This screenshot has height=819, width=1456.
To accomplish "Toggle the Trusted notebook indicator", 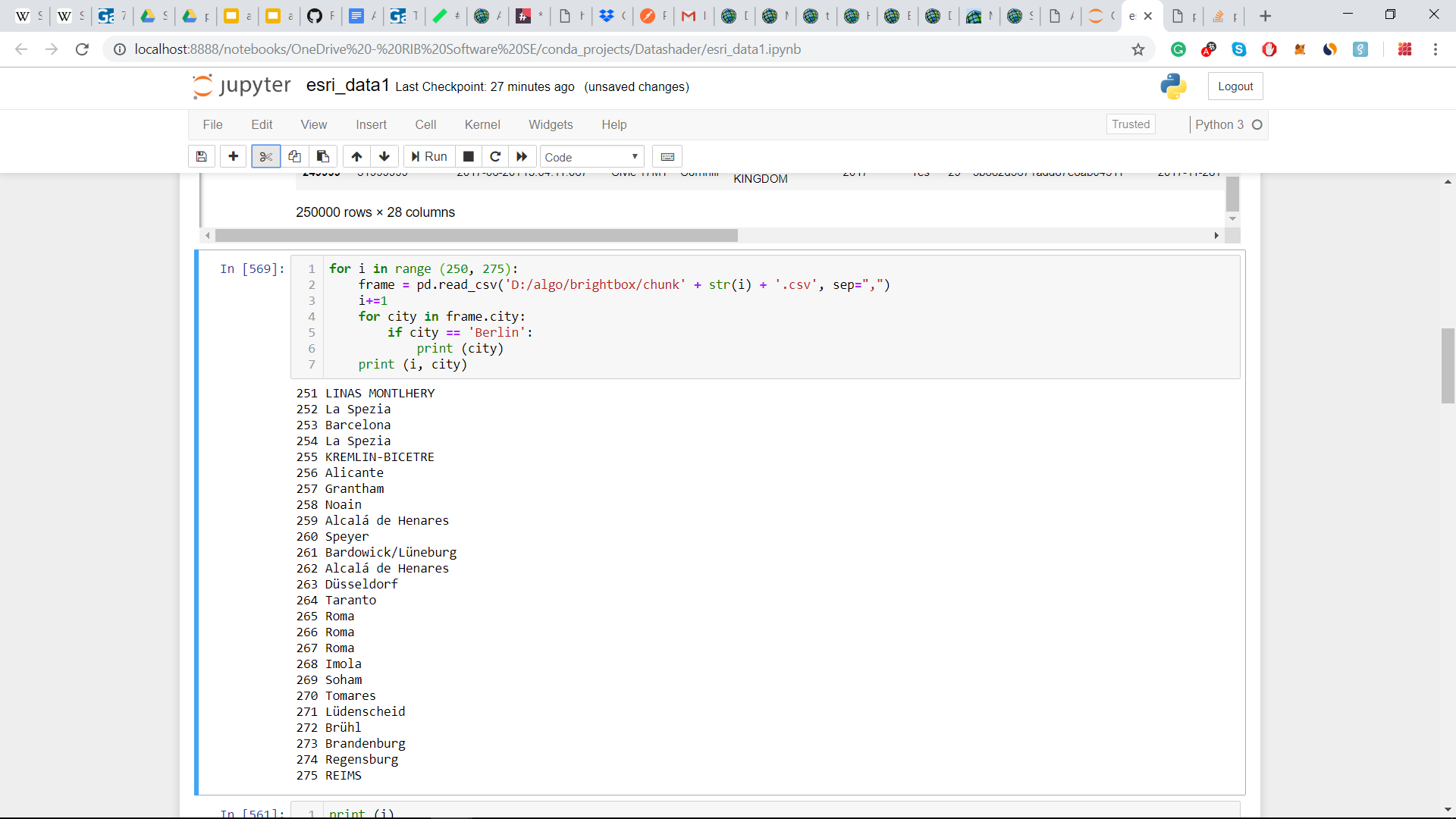I will point(1131,124).
